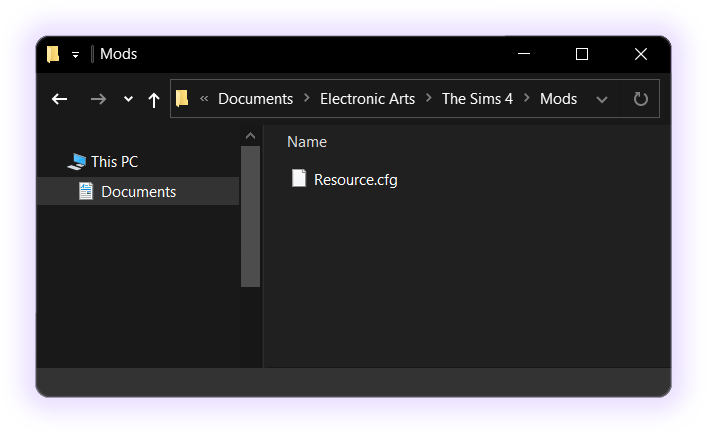Open the recent locations dropdown arrow
Image resolution: width=707 pixels, height=433 pixels.
coord(129,99)
